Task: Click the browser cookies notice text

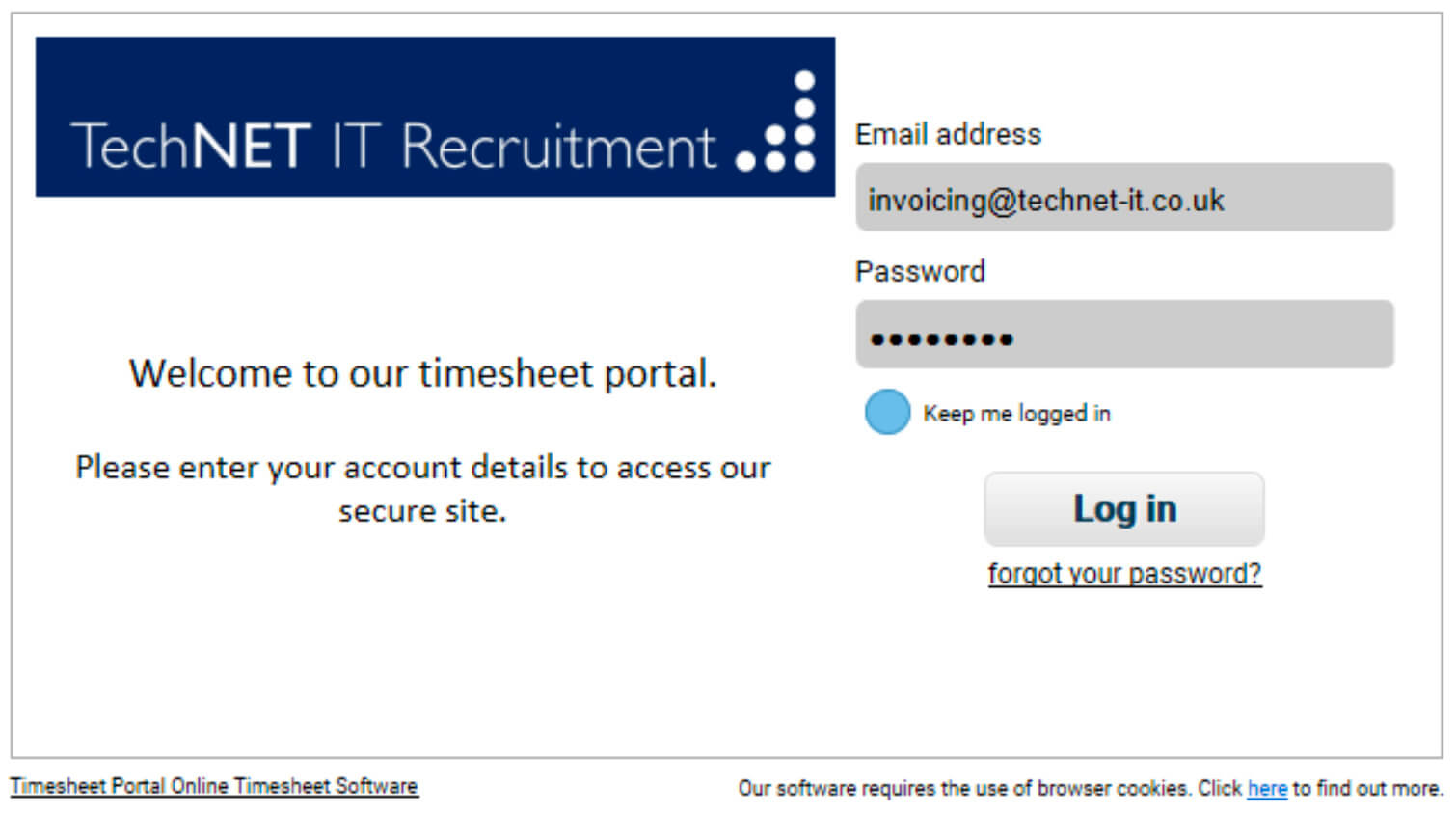Action: click(1091, 789)
